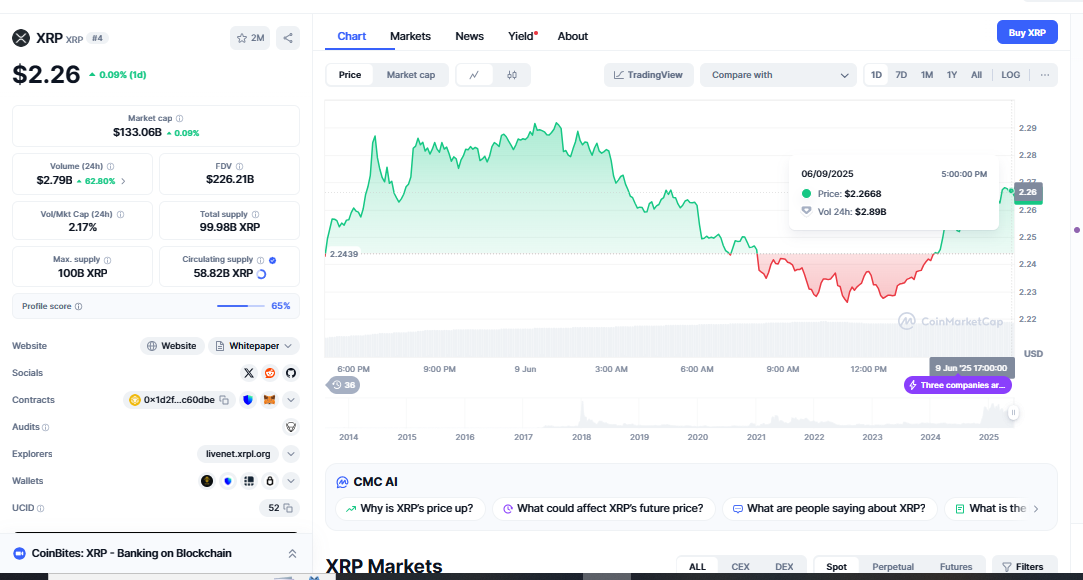The width and height of the screenshot is (1083, 580).
Task: Set chart range to 1D
Action: pyautogui.click(x=876, y=75)
